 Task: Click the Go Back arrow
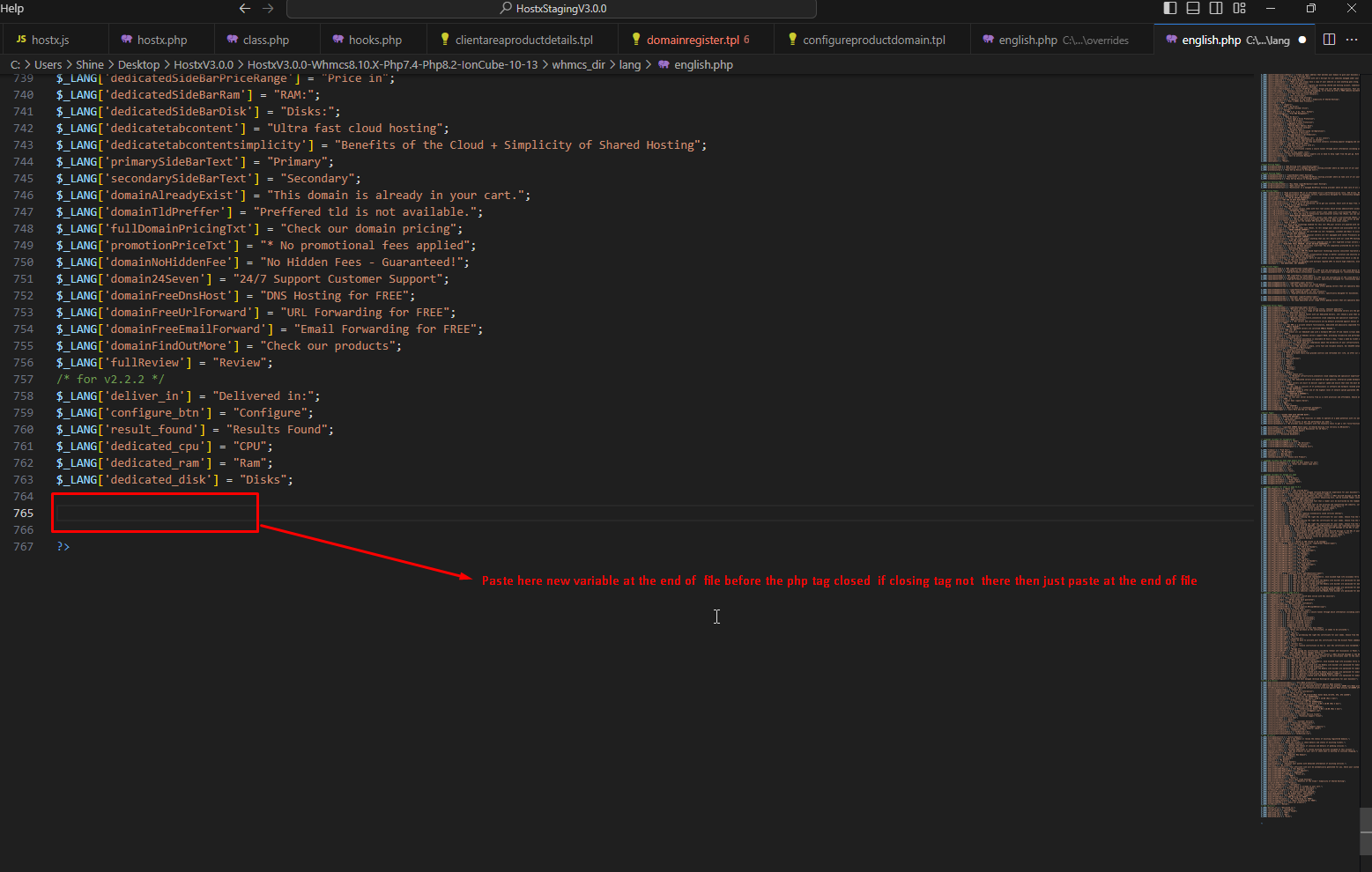click(245, 8)
